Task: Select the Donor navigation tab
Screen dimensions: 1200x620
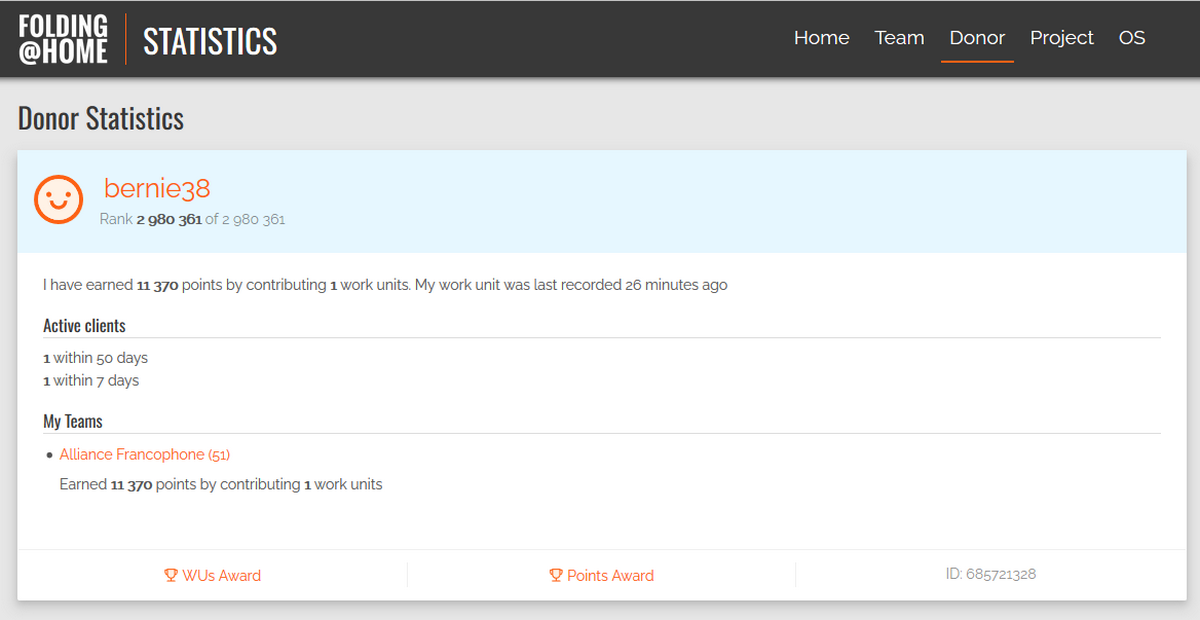Action: click(977, 38)
